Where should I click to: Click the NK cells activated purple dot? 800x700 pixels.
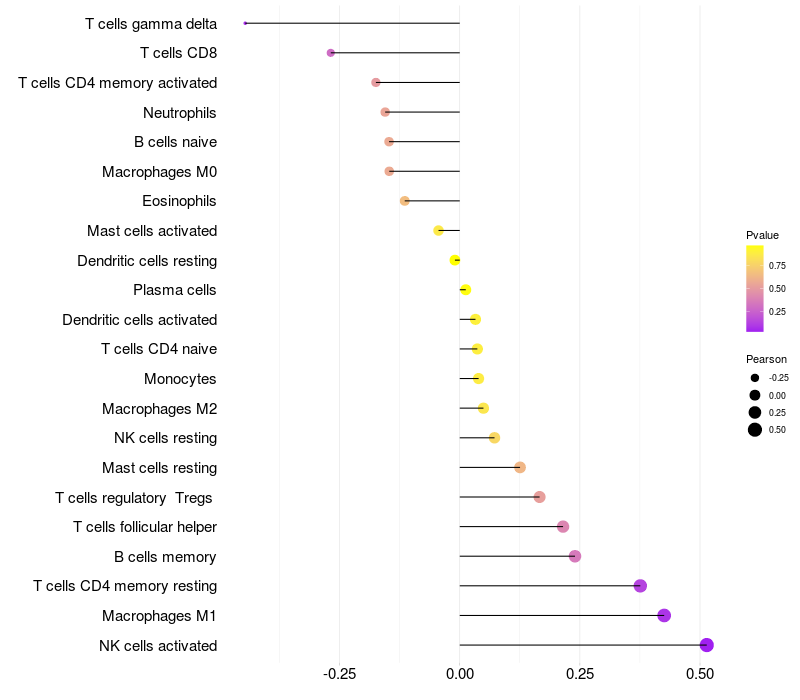(x=706, y=645)
